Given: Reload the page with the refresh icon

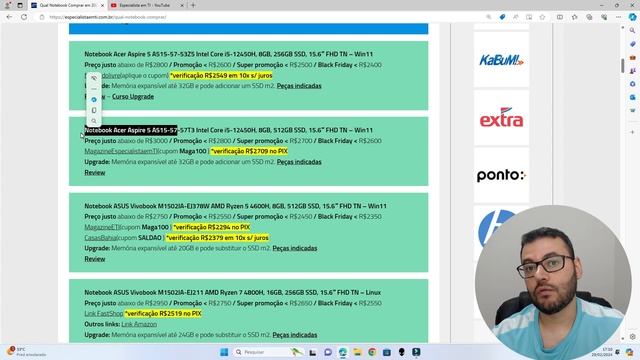Looking at the screenshot, I should (24, 17).
